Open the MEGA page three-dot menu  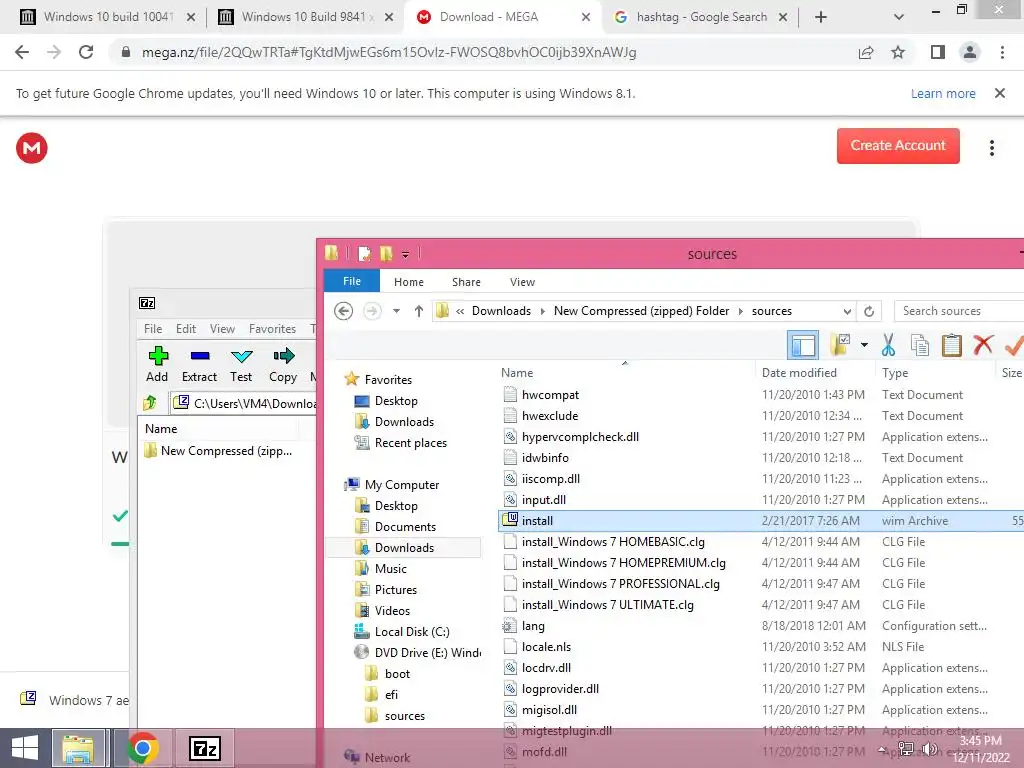tap(991, 148)
